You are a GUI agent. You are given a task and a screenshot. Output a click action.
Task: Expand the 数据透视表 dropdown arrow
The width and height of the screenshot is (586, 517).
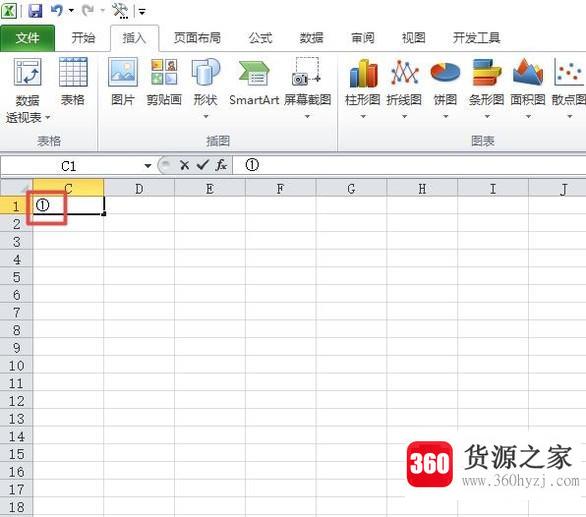pos(47,117)
